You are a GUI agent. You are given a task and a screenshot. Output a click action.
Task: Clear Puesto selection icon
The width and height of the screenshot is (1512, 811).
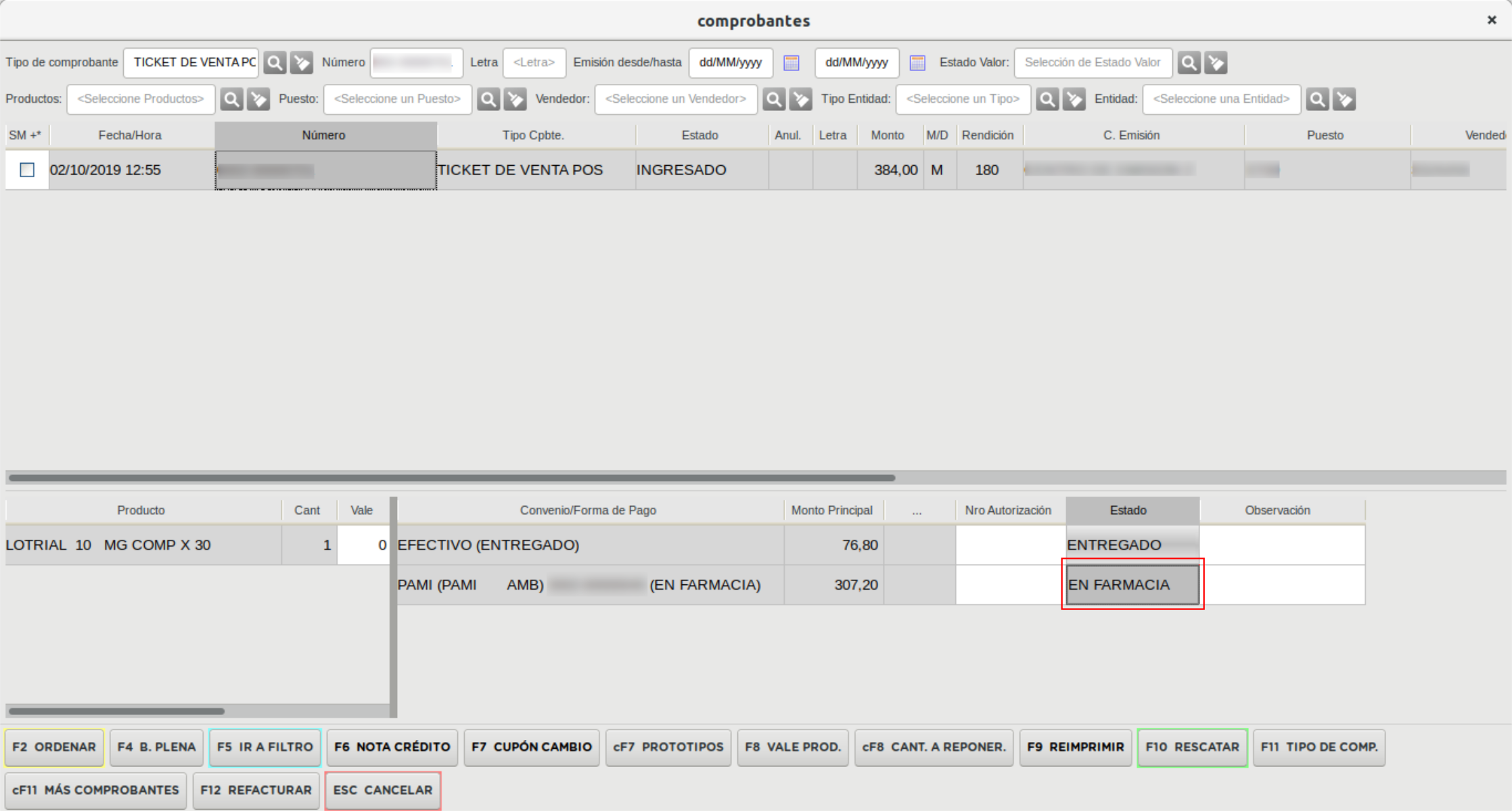[516, 99]
